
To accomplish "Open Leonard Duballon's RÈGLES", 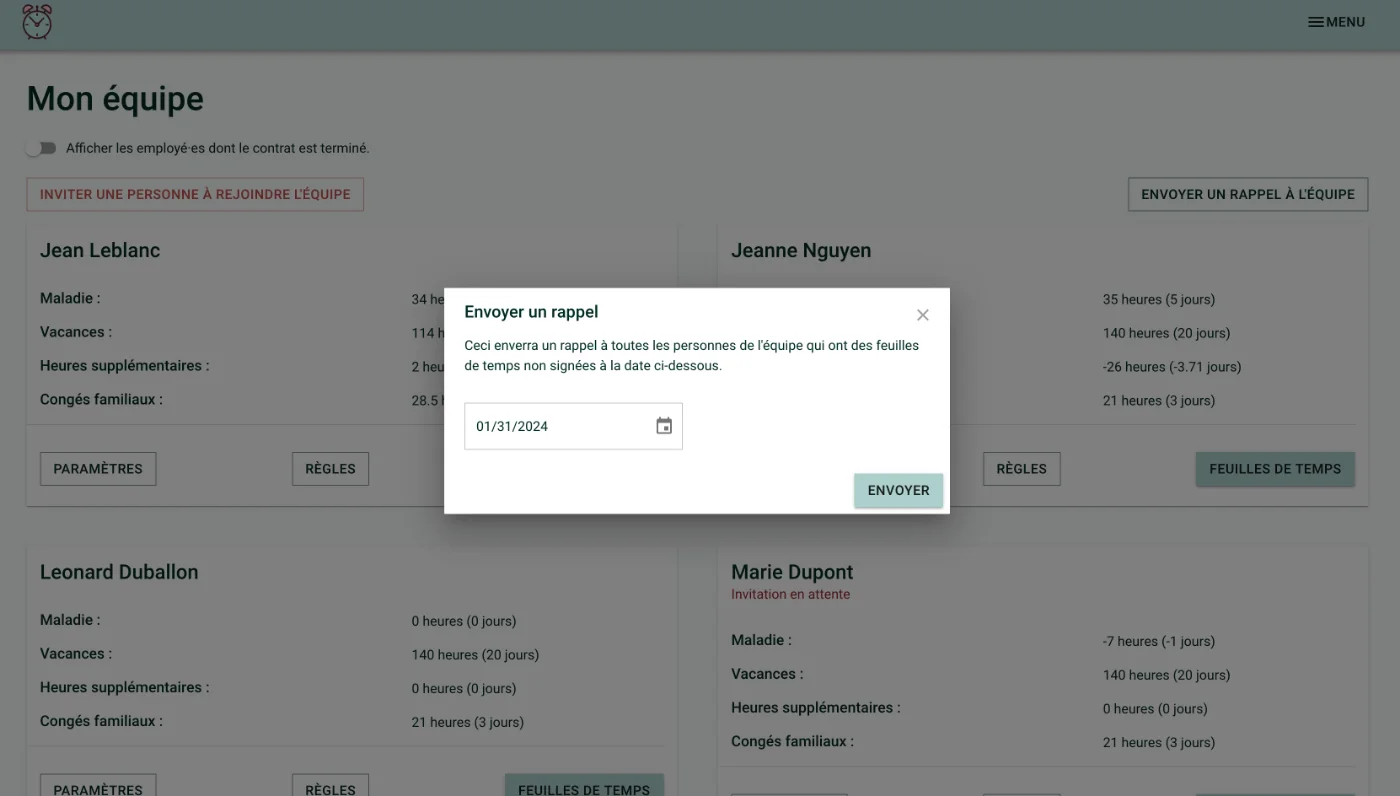I will (x=330, y=785).
